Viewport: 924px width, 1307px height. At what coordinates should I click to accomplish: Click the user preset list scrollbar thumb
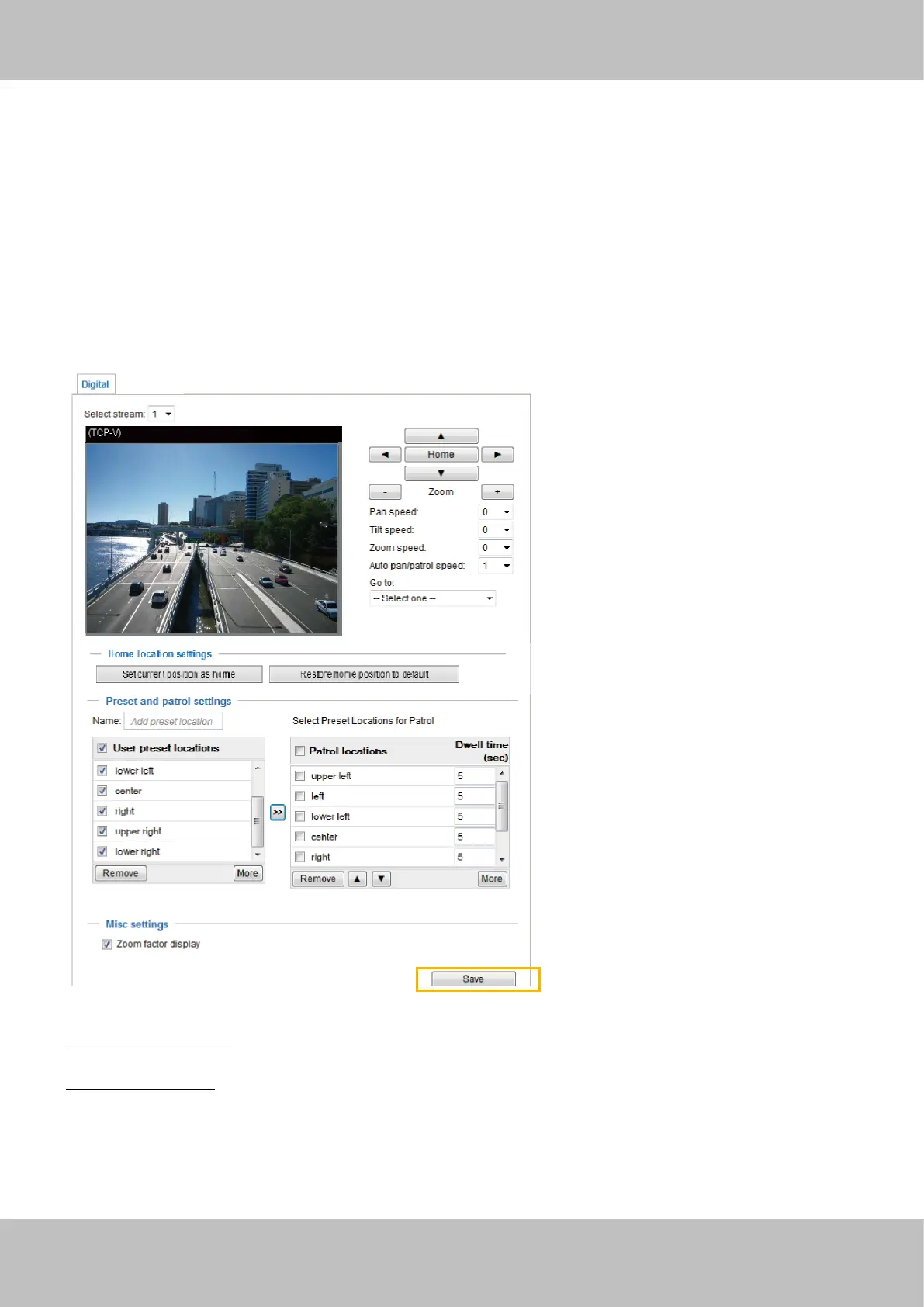coord(258,821)
